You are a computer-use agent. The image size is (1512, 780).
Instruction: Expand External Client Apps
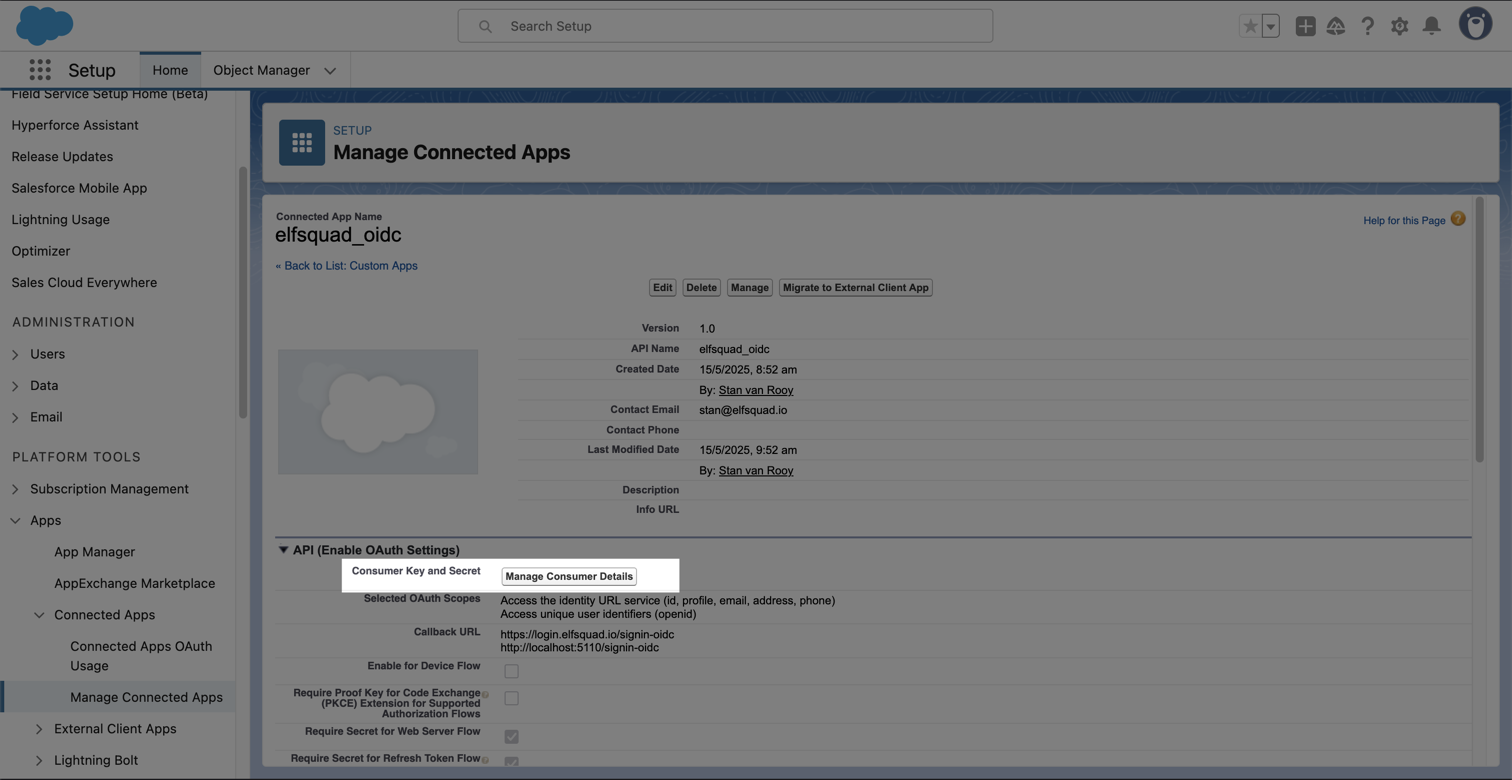pos(39,729)
